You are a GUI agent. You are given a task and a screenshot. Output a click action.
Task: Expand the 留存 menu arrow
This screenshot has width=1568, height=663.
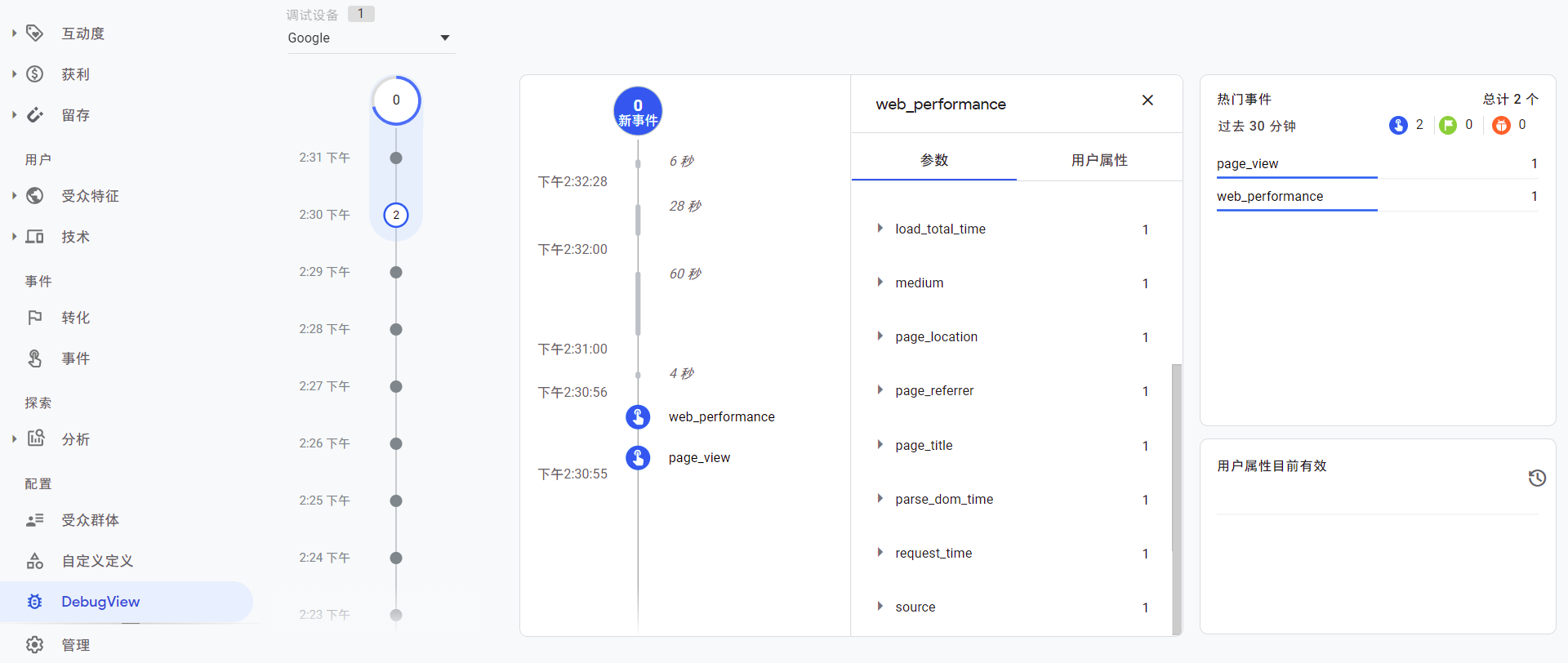14,115
